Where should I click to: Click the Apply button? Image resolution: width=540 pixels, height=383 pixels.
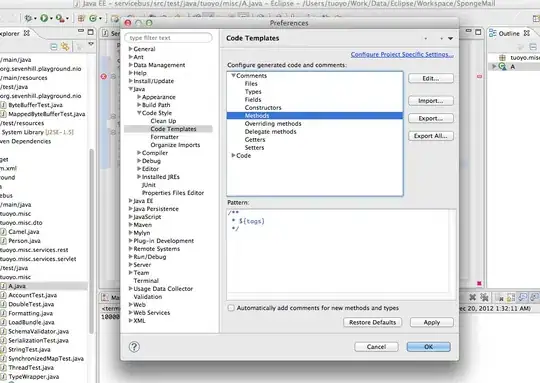pos(432,322)
